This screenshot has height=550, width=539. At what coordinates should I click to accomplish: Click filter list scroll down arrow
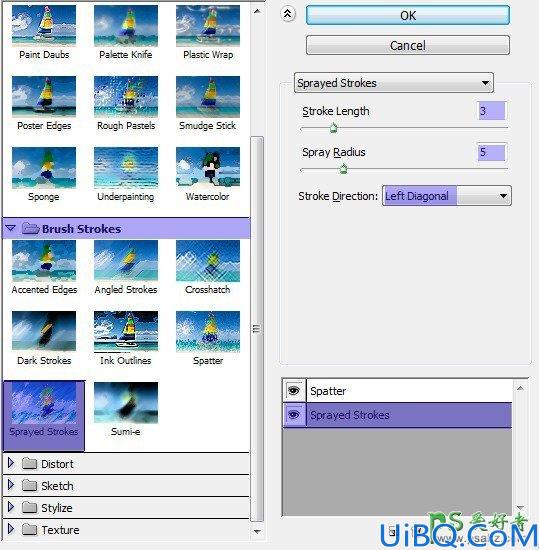click(x=257, y=532)
